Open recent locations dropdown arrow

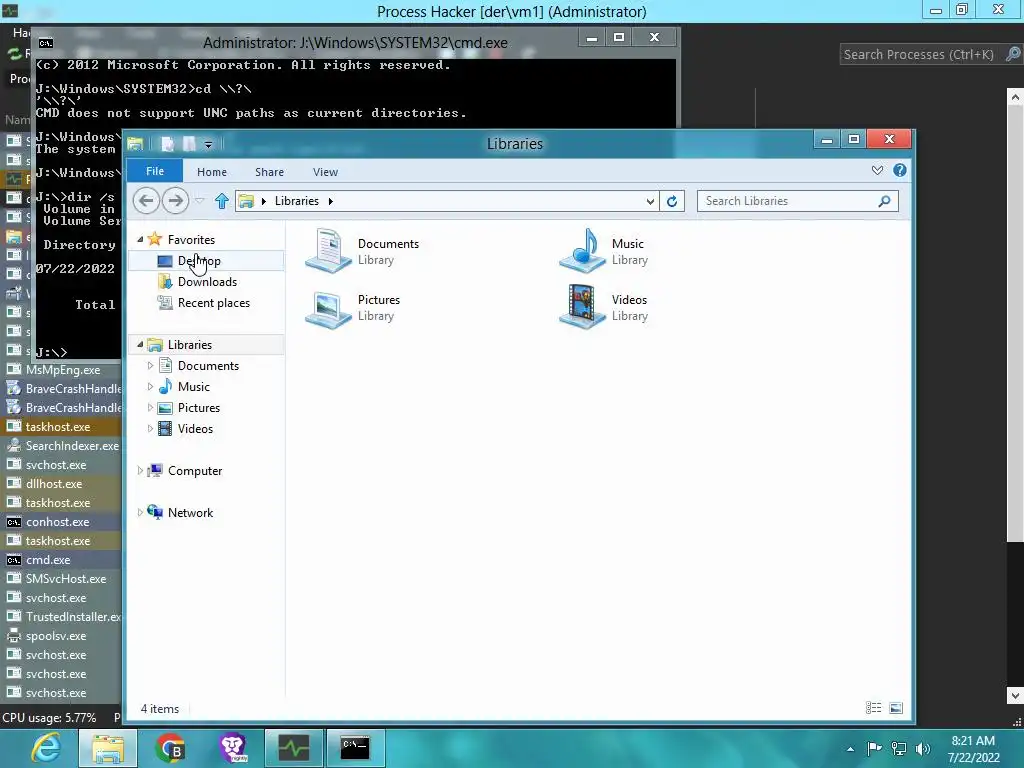tap(200, 200)
